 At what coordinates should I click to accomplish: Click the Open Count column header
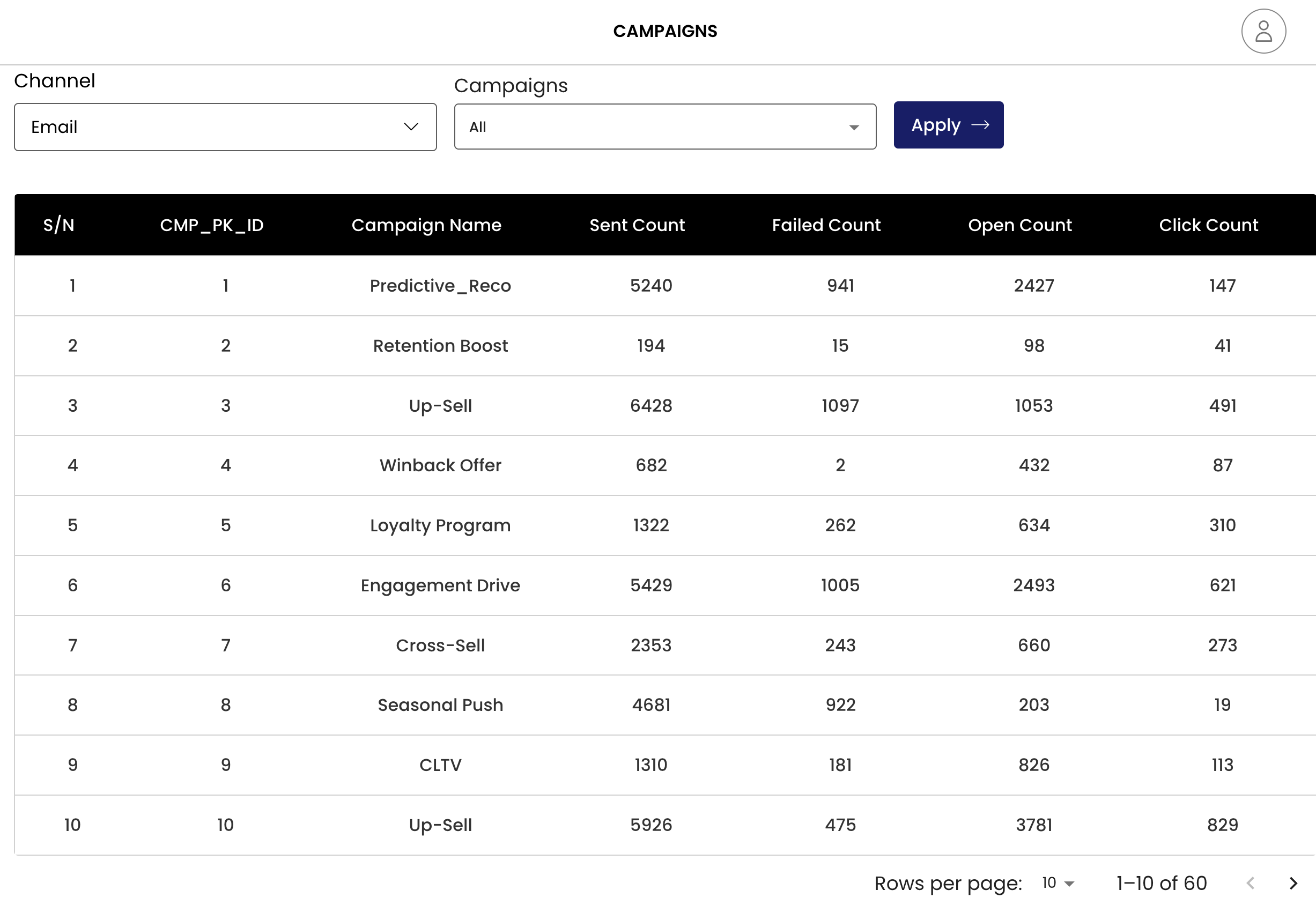coord(1019,225)
